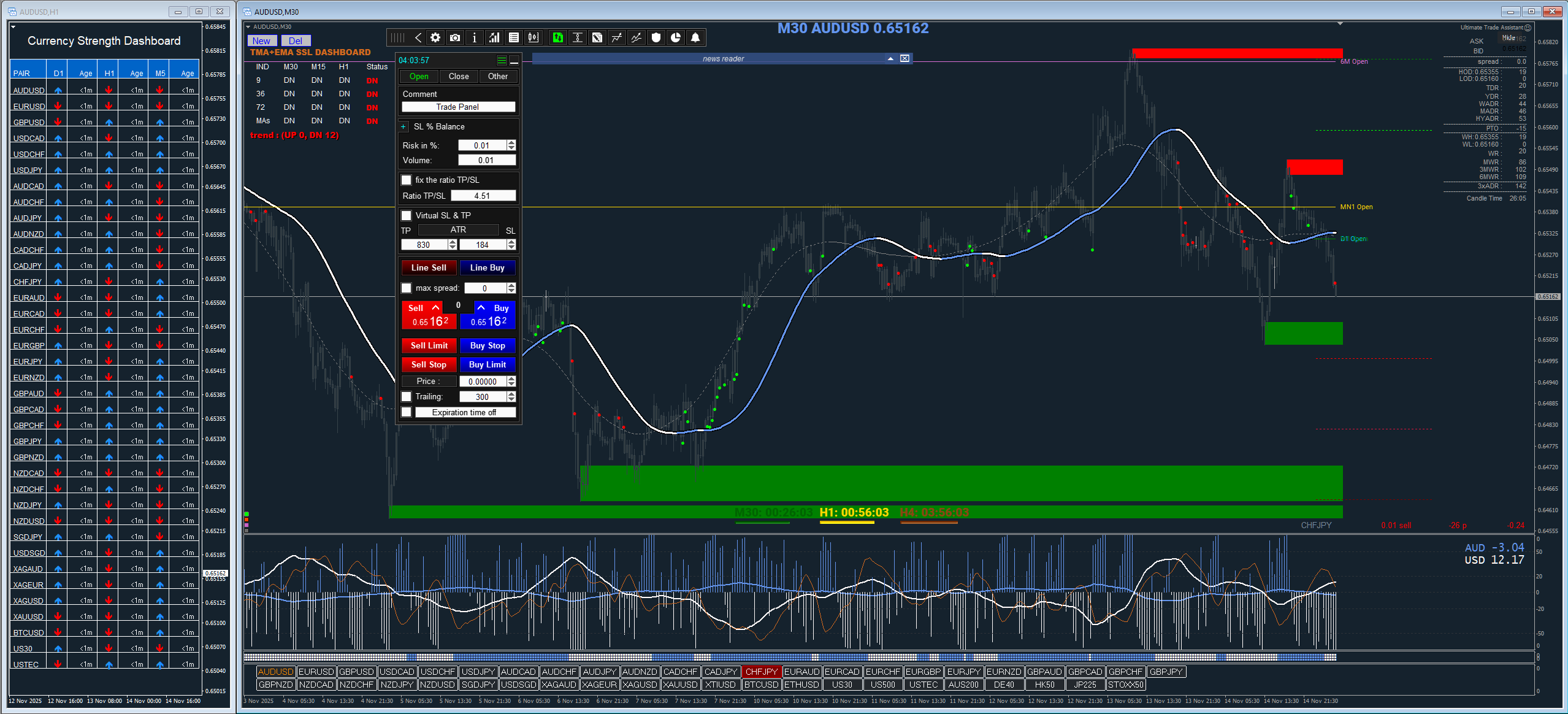Click the Sell Limit button
The height and width of the screenshot is (714, 1568).
coord(429,346)
